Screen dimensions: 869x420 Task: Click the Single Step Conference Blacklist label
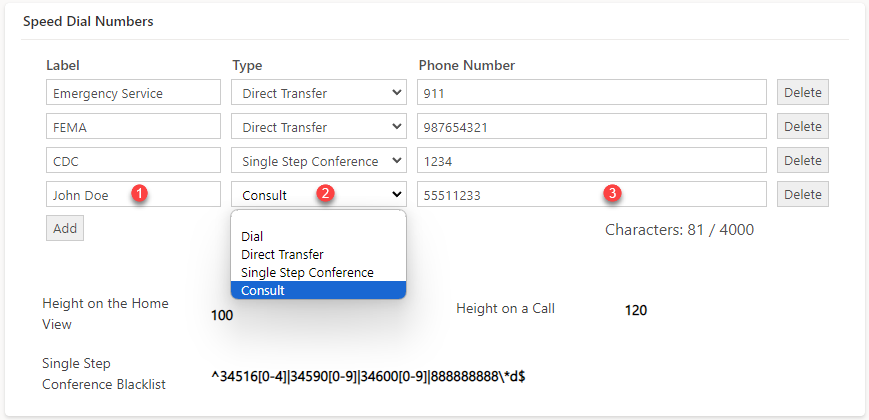click(x=104, y=374)
